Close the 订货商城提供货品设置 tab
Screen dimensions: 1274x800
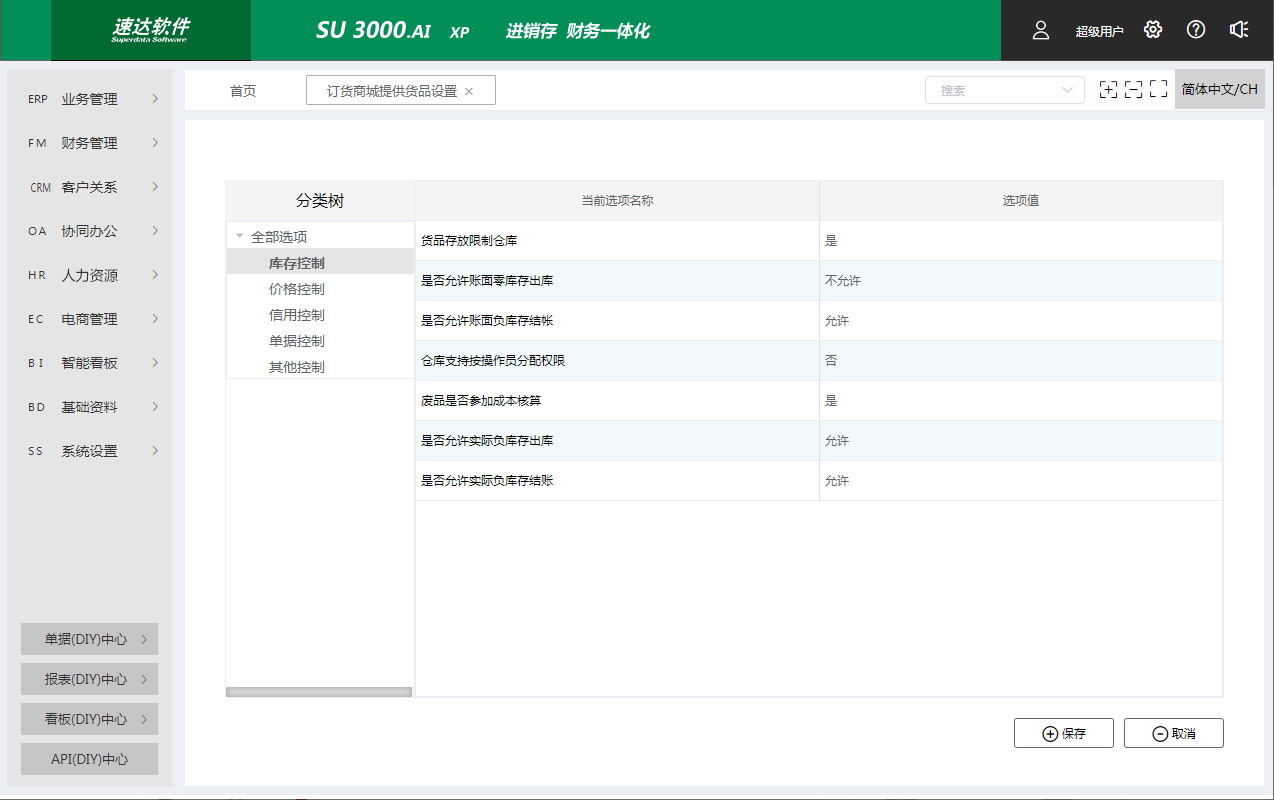coord(469,91)
